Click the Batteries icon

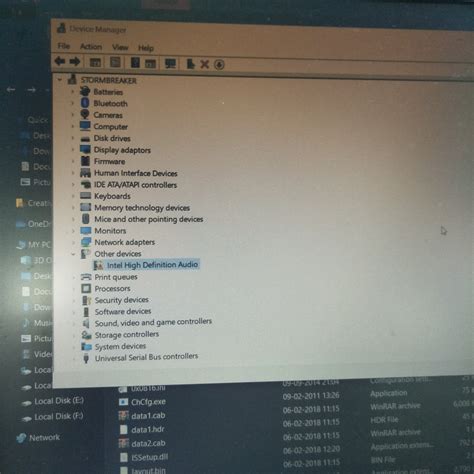[x=85, y=91]
